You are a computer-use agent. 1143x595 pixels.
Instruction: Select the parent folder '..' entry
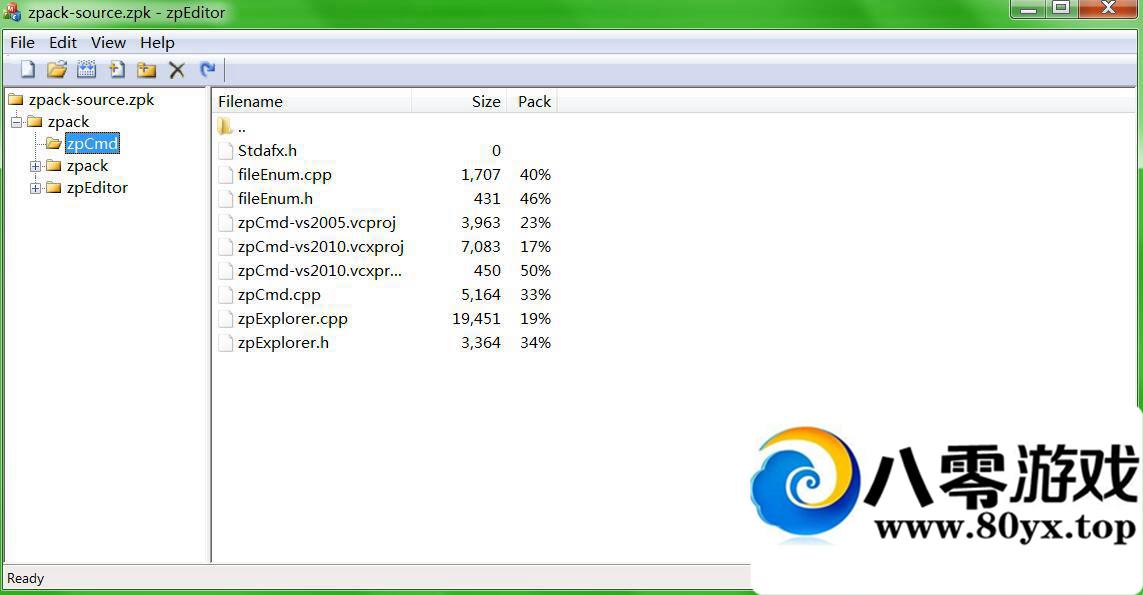pyautogui.click(x=241, y=127)
